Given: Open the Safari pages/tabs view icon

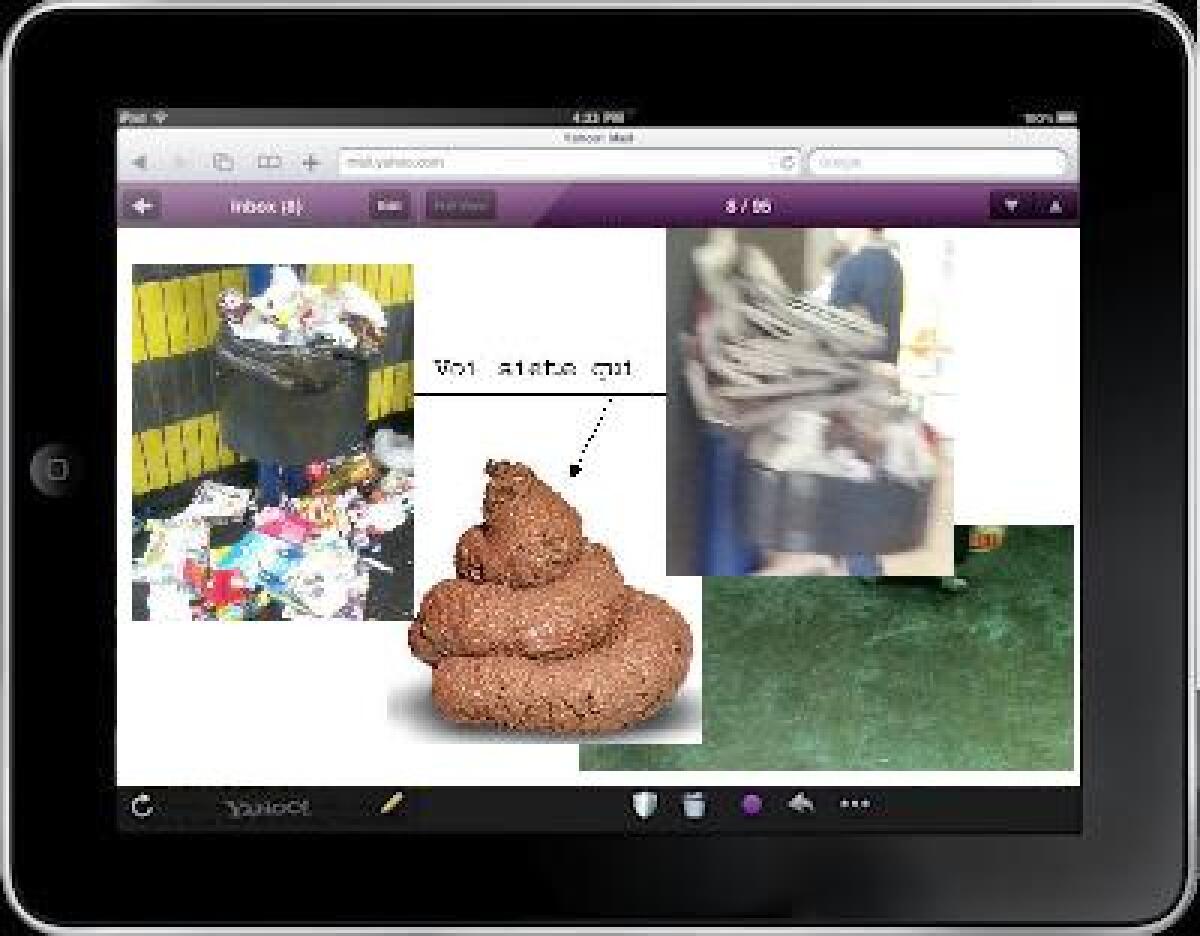Looking at the screenshot, I should (223, 163).
